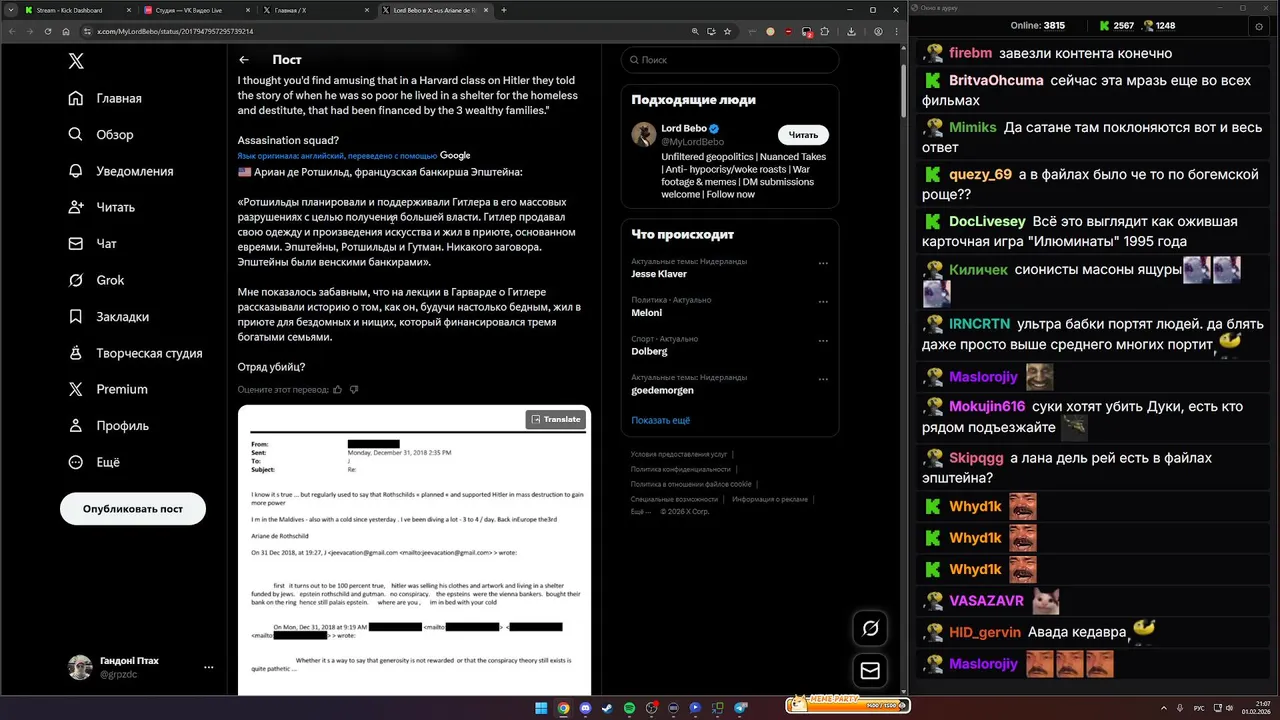Open the volume tray icon
The image size is (1280, 720).
[x=1230, y=708]
